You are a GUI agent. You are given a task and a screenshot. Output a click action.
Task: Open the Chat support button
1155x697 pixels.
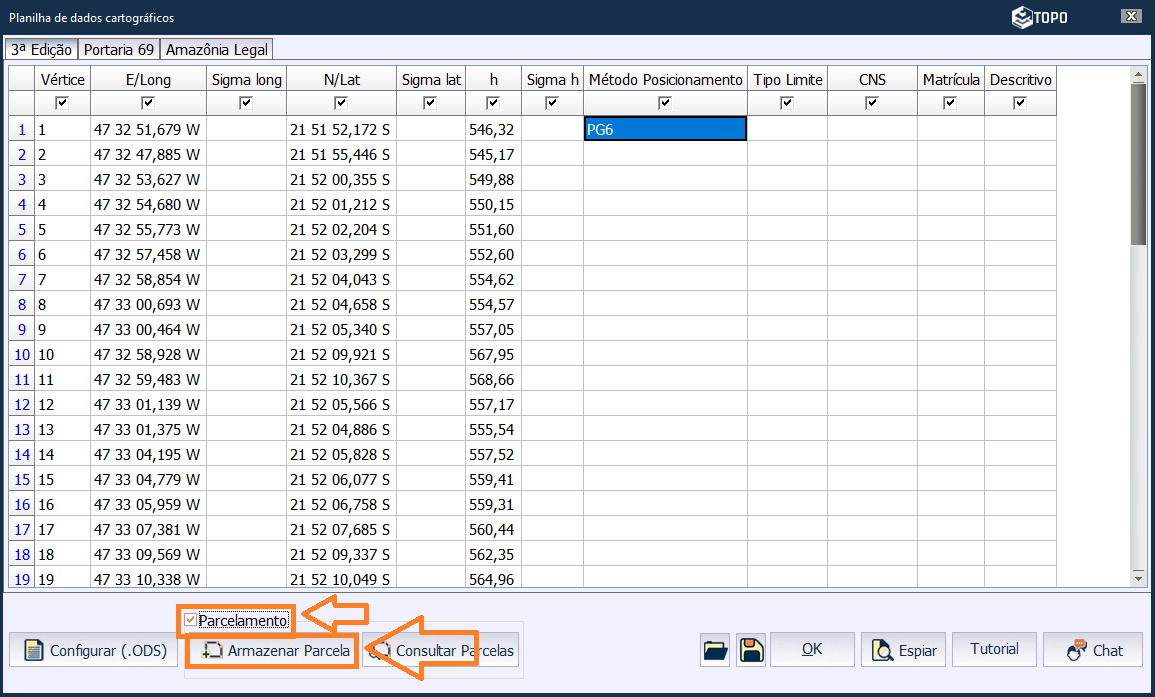(1095, 650)
